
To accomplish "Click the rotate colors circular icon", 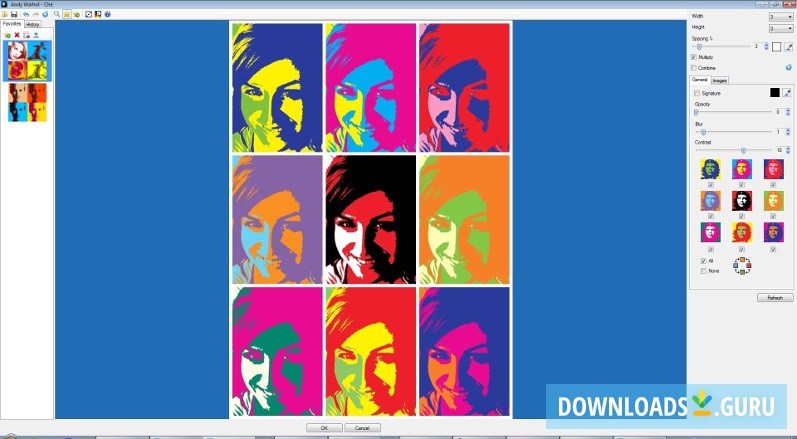I will 742,266.
